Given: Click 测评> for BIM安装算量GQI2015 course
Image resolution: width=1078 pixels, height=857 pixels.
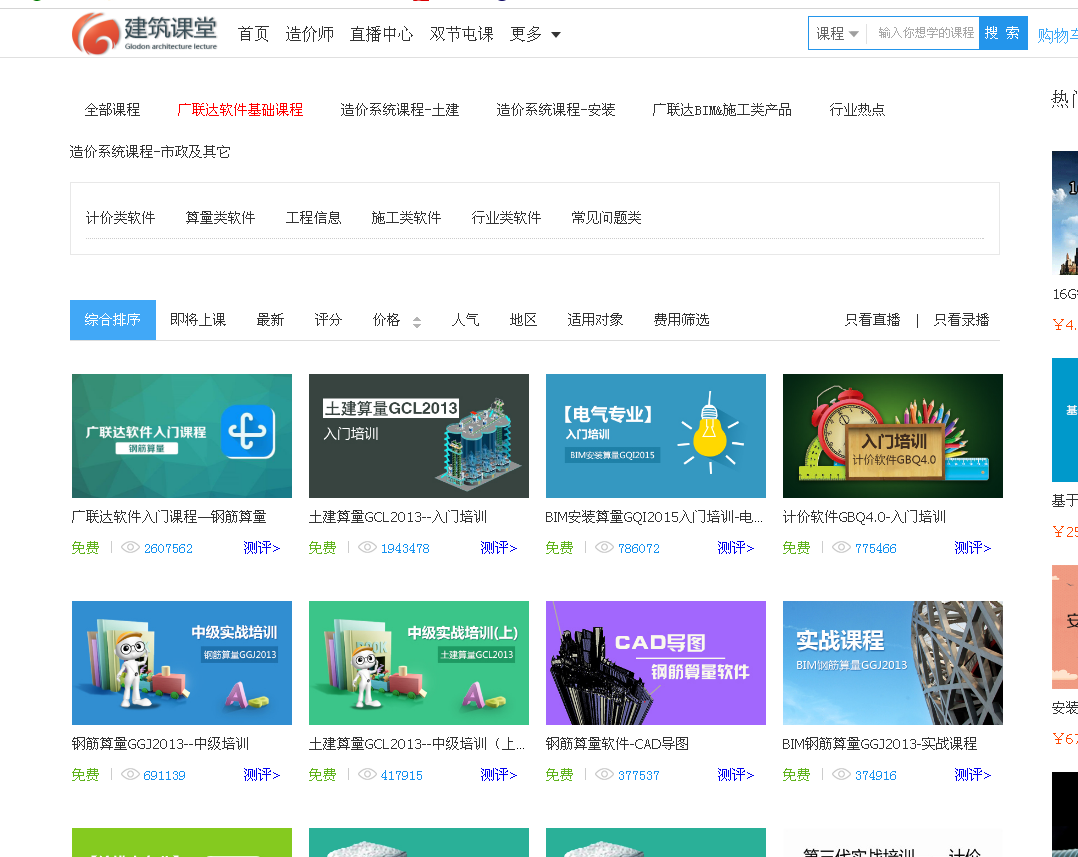Looking at the screenshot, I should 735,548.
